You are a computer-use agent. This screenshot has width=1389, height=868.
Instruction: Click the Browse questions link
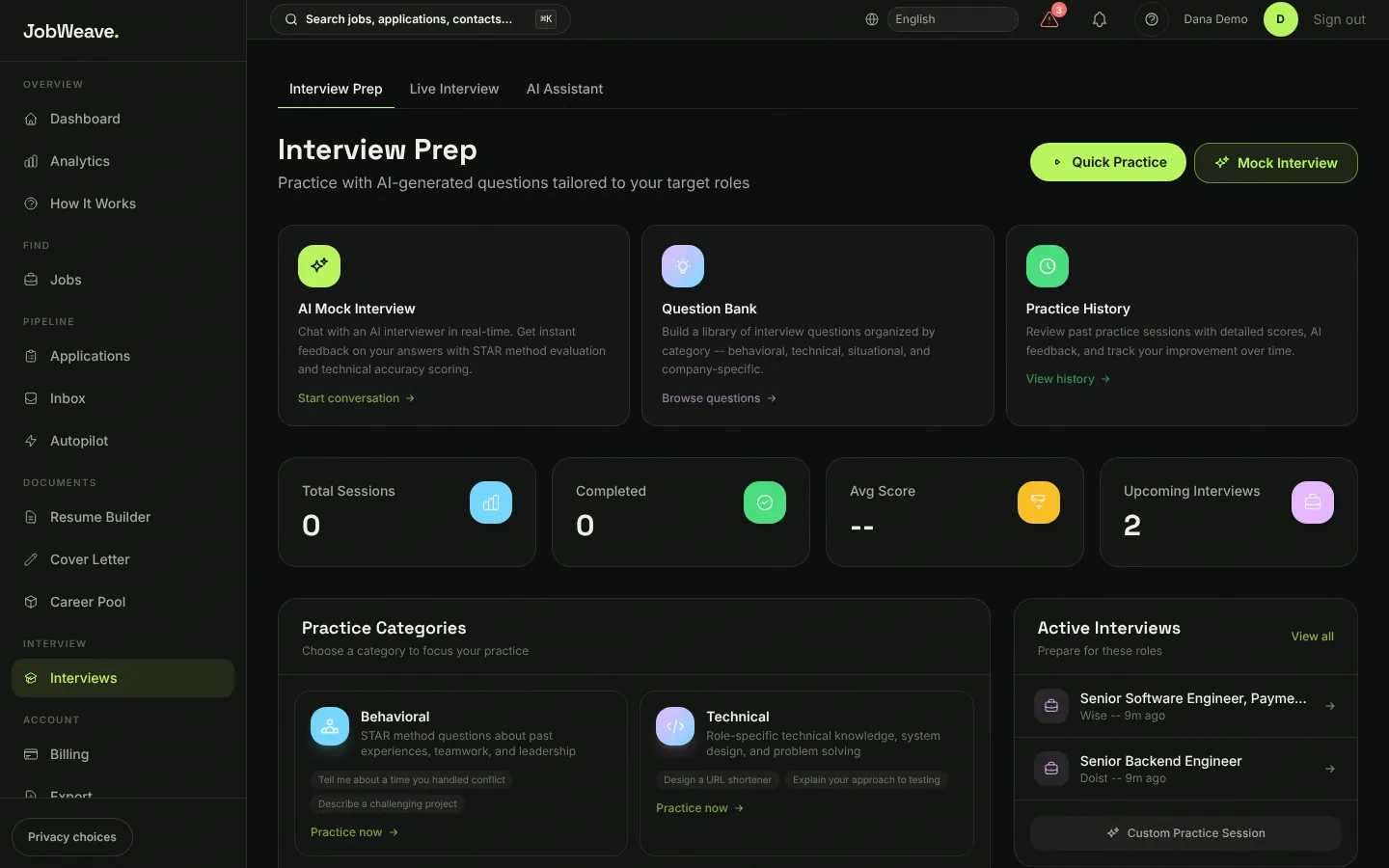point(719,398)
